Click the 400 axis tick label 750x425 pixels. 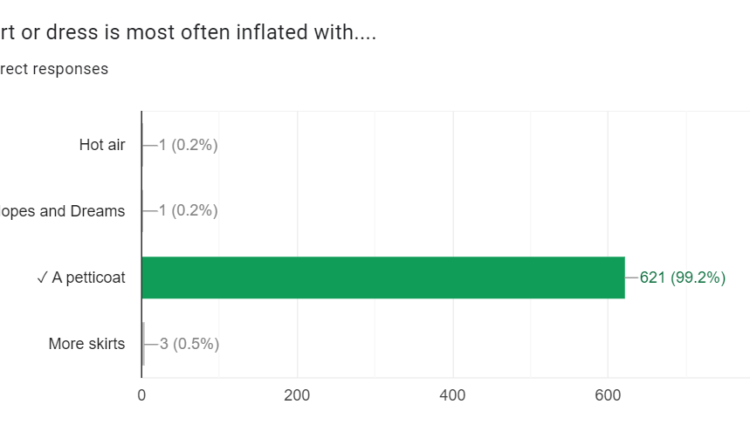453,394
